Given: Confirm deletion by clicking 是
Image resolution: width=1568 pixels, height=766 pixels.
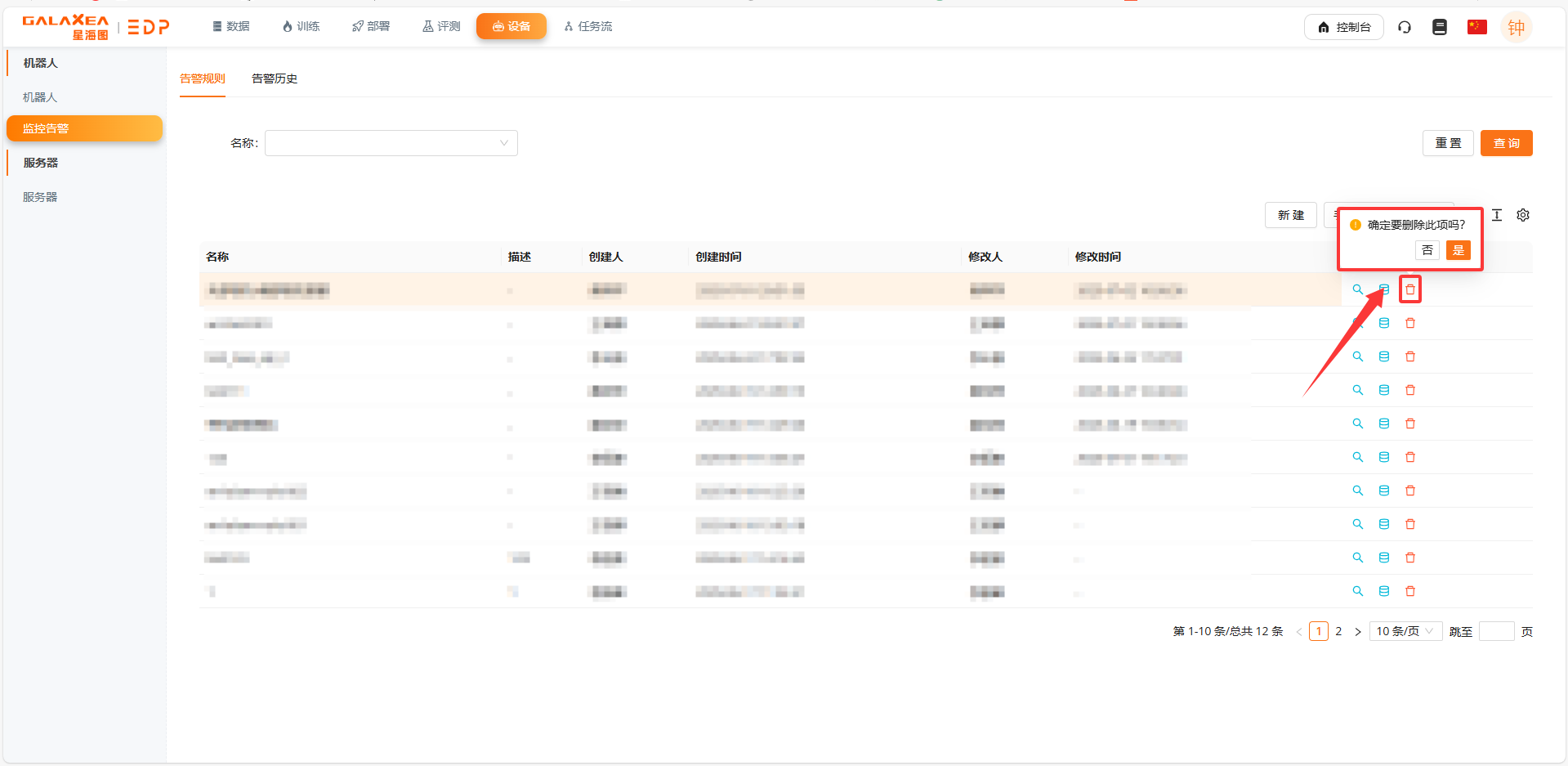Looking at the screenshot, I should (x=1458, y=250).
